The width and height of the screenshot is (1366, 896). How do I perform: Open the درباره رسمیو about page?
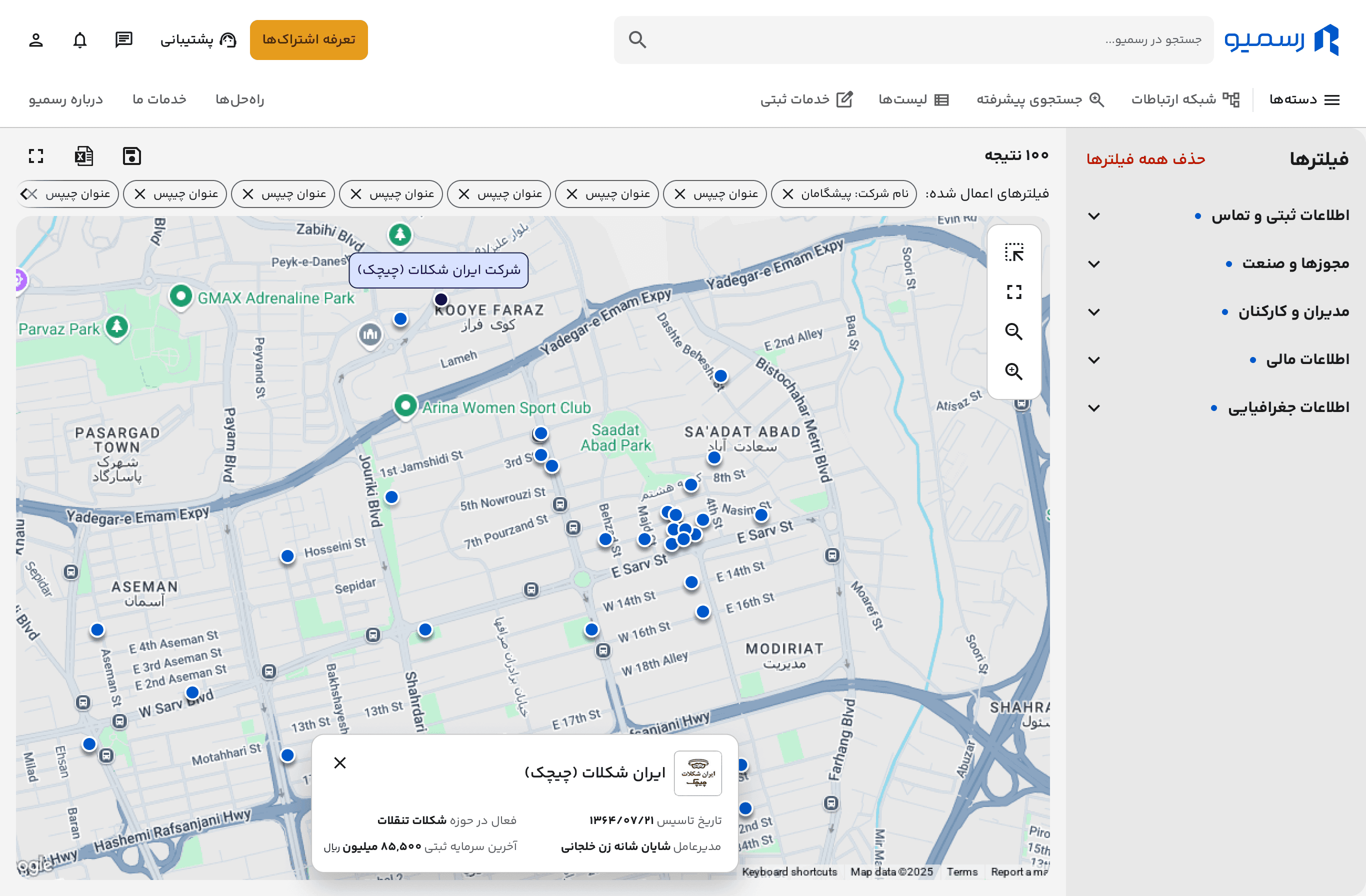pos(66,99)
